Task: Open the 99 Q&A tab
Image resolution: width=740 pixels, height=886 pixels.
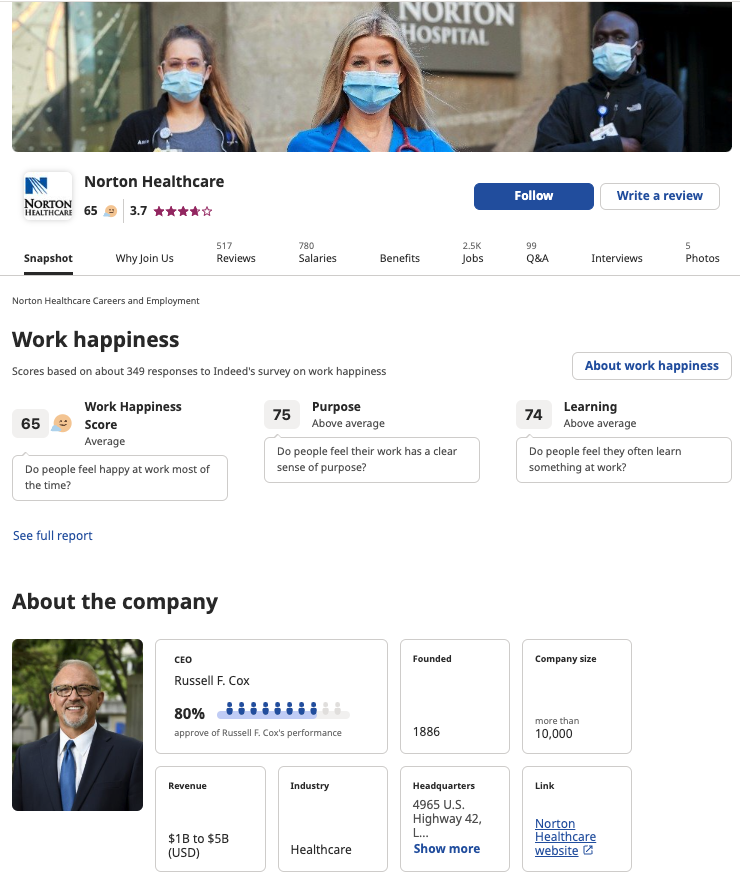Action: tap(537, 253)
